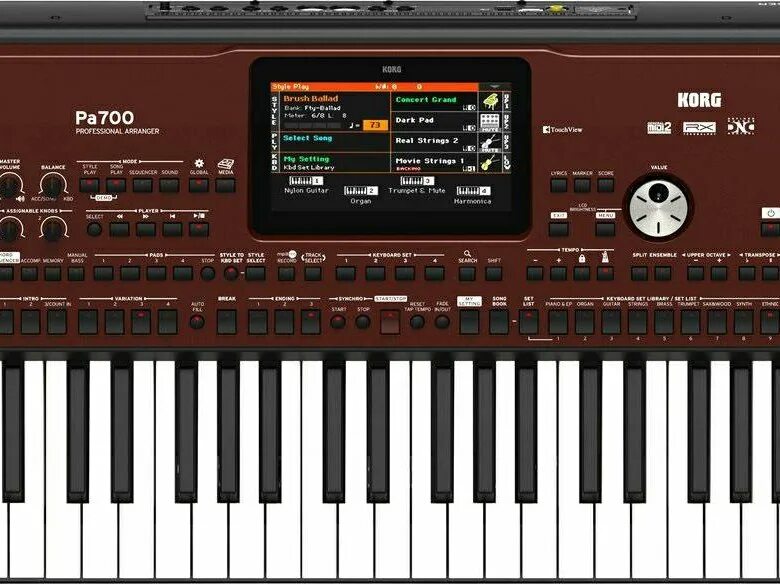Push the upper octave plus button
The width and height of the screenshot is (780, 585).
point(719,274)
